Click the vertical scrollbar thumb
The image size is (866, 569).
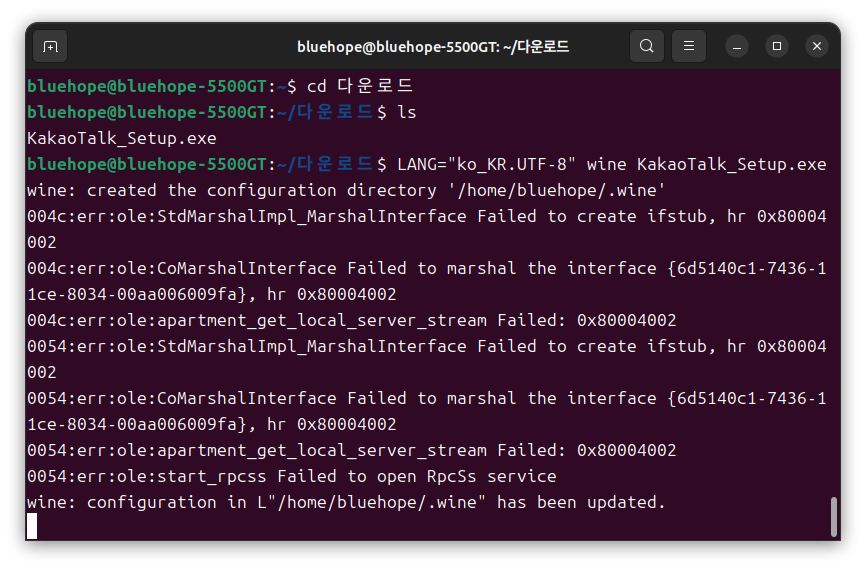(834, 517)
